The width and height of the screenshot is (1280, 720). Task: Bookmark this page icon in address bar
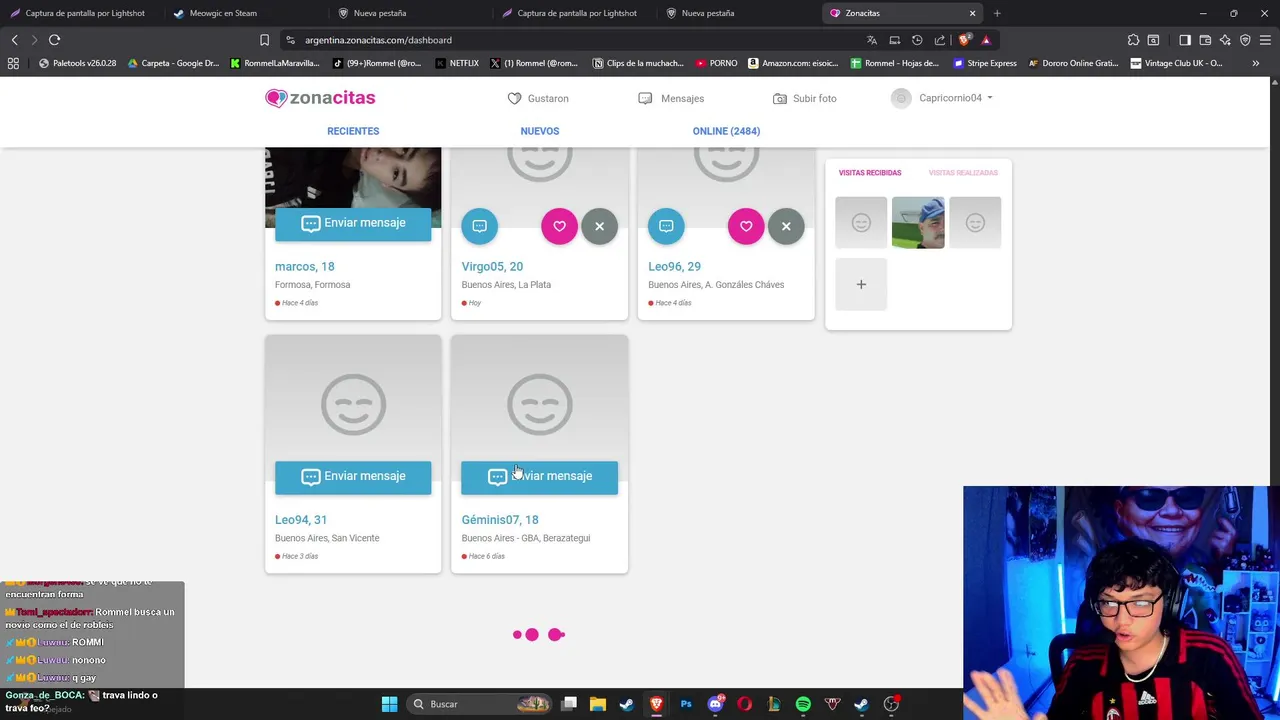coord(264,40)
